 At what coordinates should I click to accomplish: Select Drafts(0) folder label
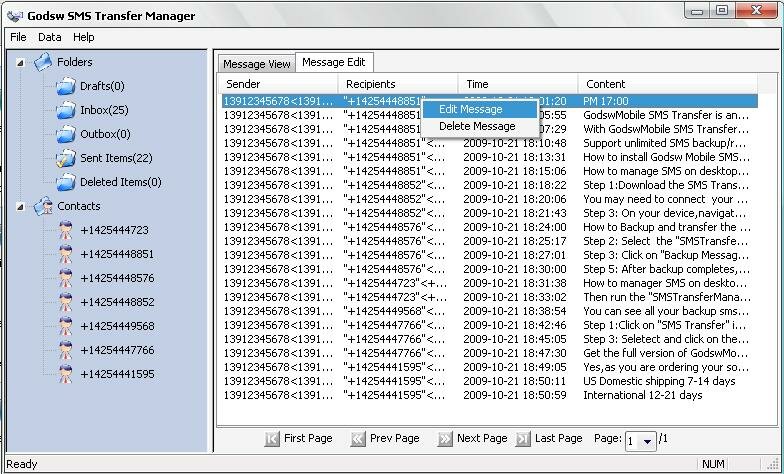(102, 86)
